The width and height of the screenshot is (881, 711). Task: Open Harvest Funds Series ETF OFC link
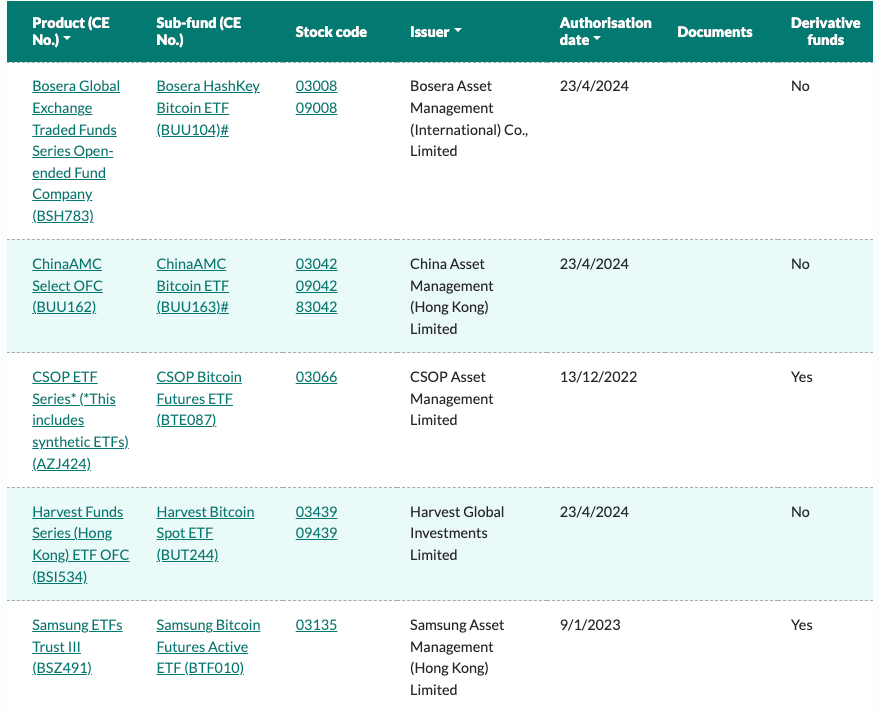[80, 544]
